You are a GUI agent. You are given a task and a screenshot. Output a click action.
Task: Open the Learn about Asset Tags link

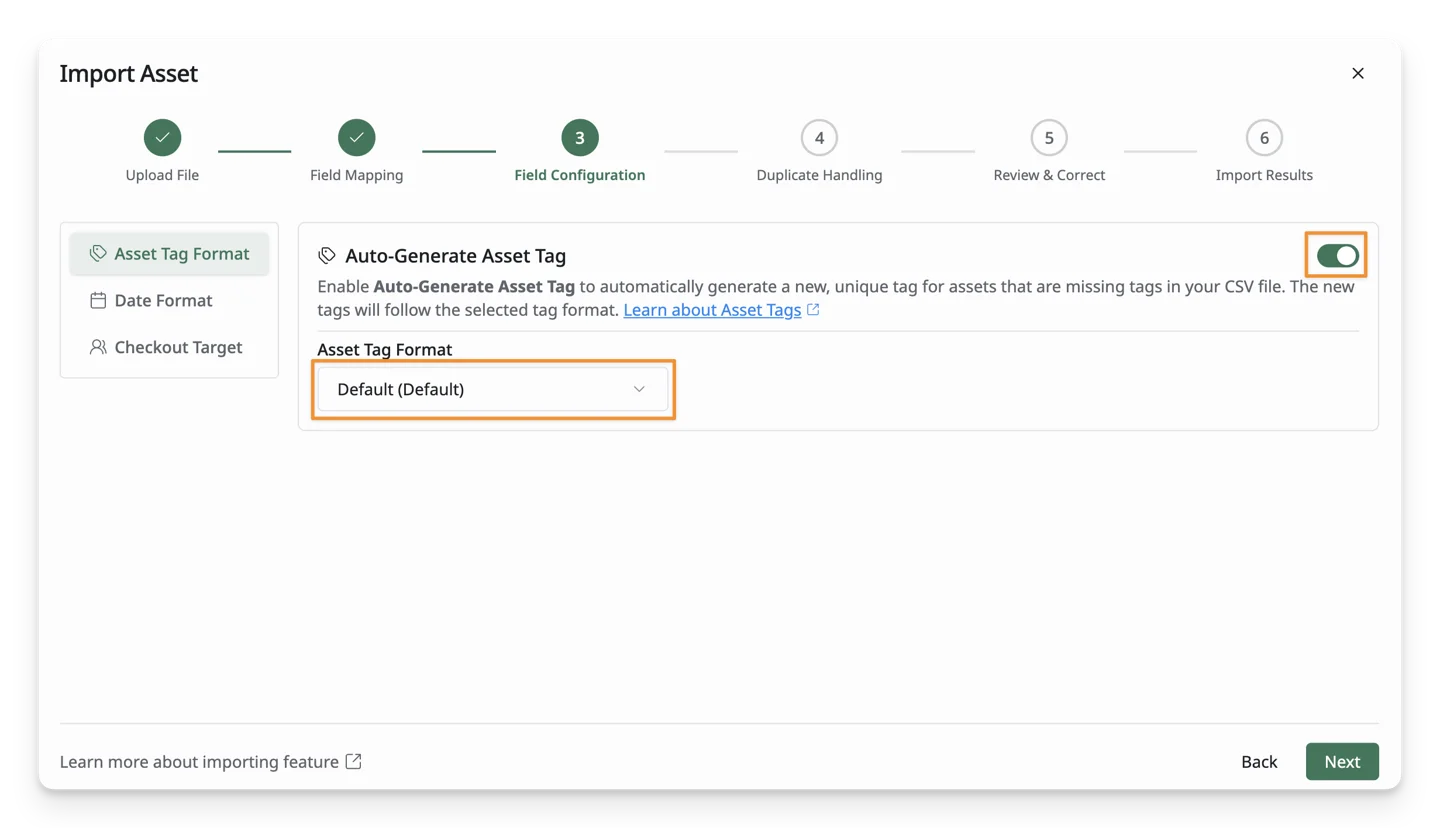(712, 310)
